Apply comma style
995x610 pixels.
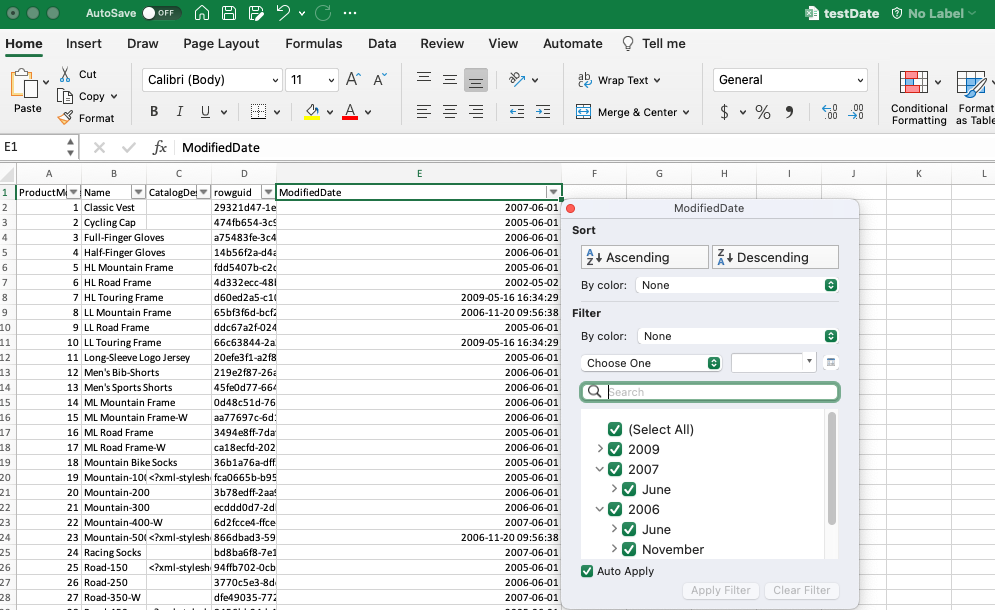(789, 112)
